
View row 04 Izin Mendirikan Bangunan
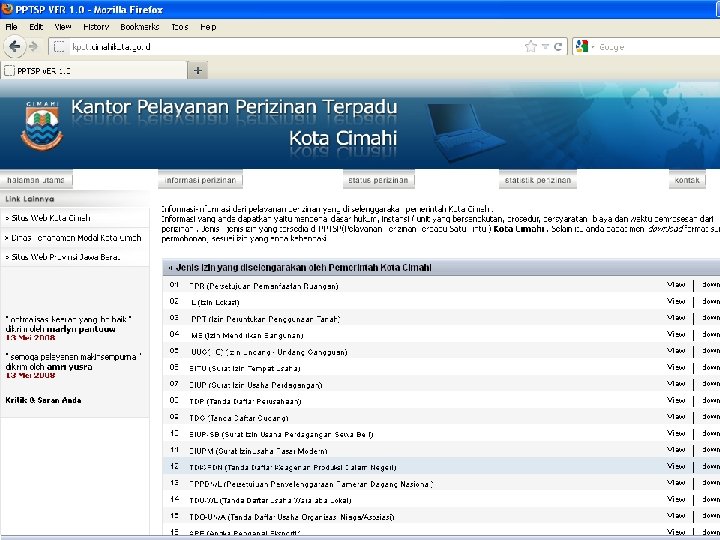(x=676, y=334)
